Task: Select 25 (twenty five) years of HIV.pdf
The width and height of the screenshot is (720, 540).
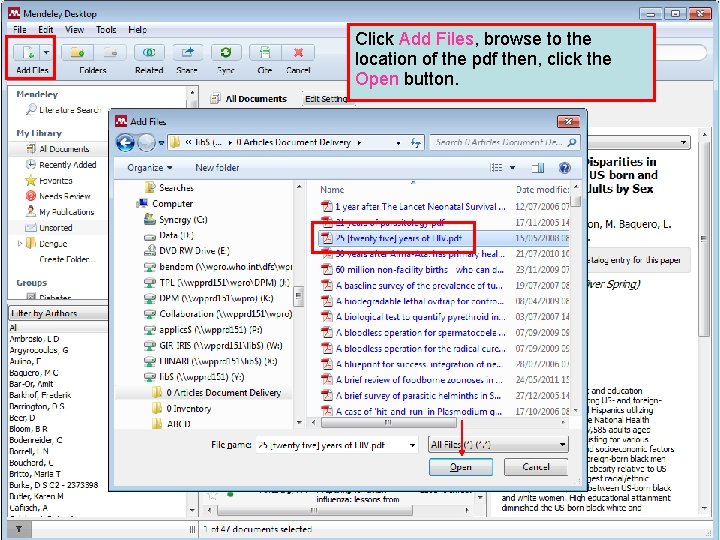Action: tap(399, 238)
